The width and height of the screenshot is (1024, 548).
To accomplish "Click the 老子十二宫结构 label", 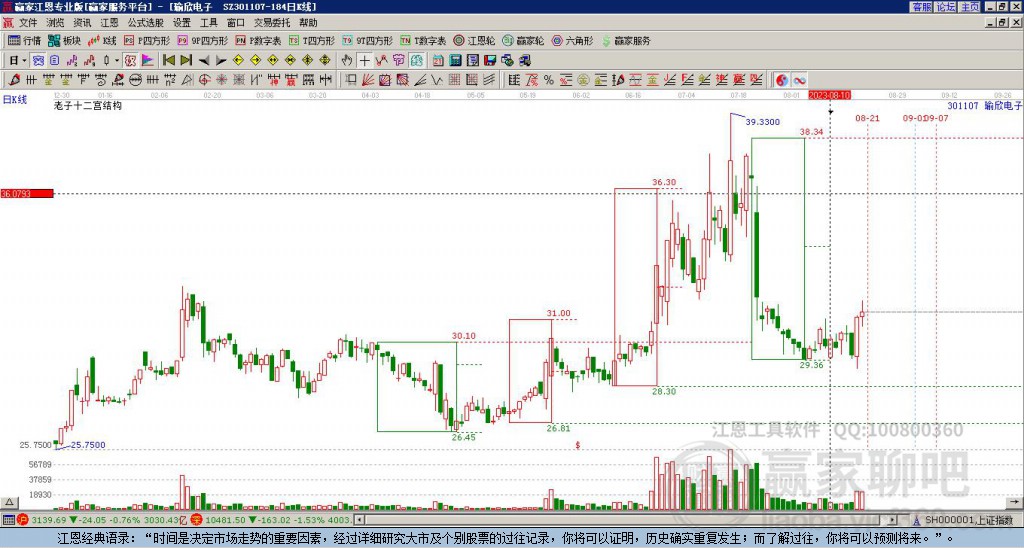I will (88, 105).
